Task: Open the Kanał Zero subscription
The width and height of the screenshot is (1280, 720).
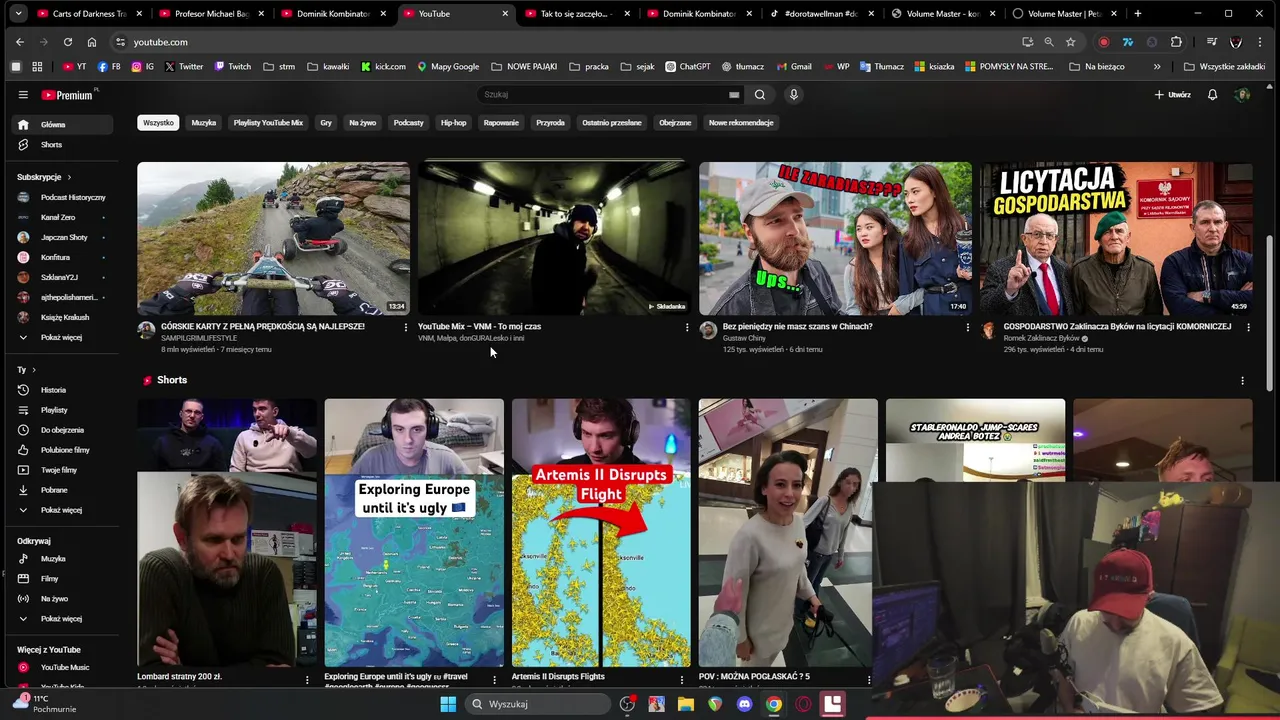Action: tap(60, 217)
